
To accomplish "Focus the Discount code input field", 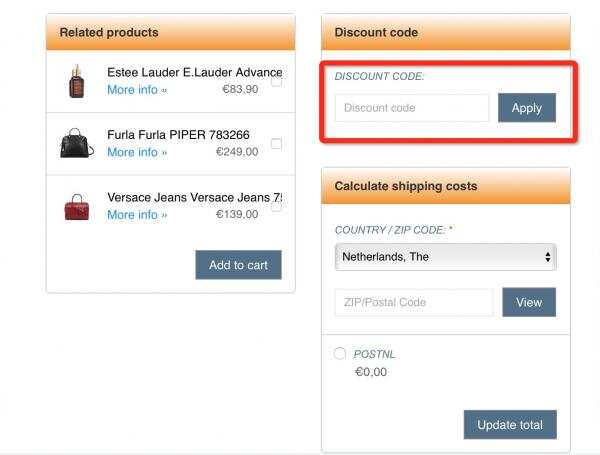I will tap(412, 108).
